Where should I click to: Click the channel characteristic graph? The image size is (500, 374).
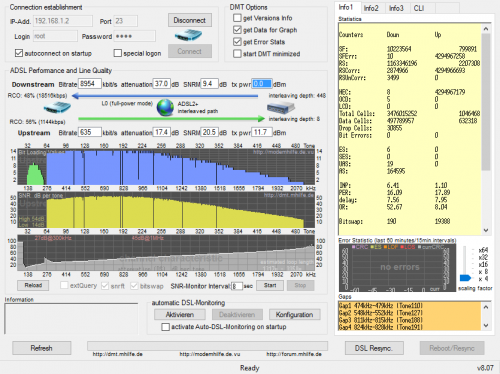(x=166, y=253)
